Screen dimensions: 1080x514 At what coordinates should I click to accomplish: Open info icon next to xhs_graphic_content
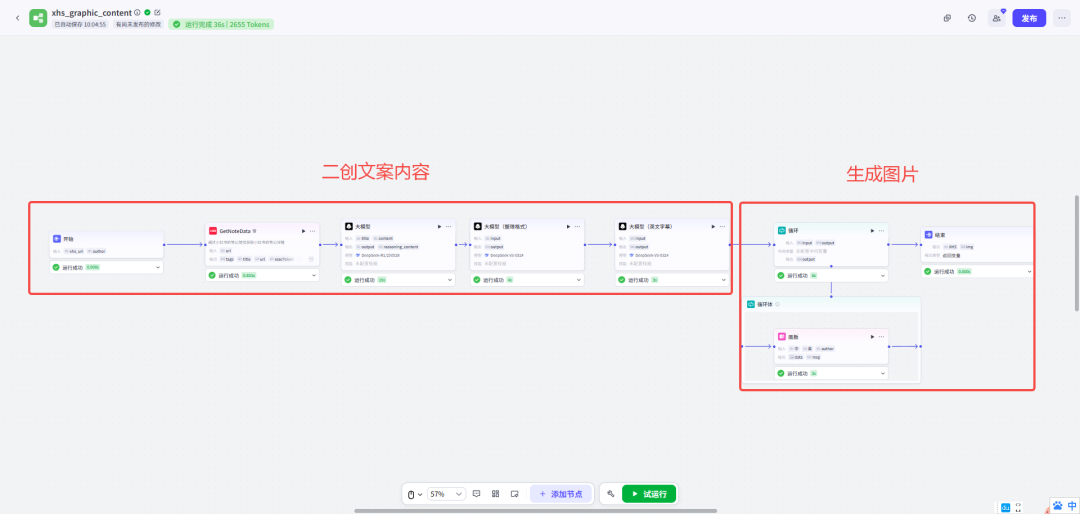click(x=137, y=12)
